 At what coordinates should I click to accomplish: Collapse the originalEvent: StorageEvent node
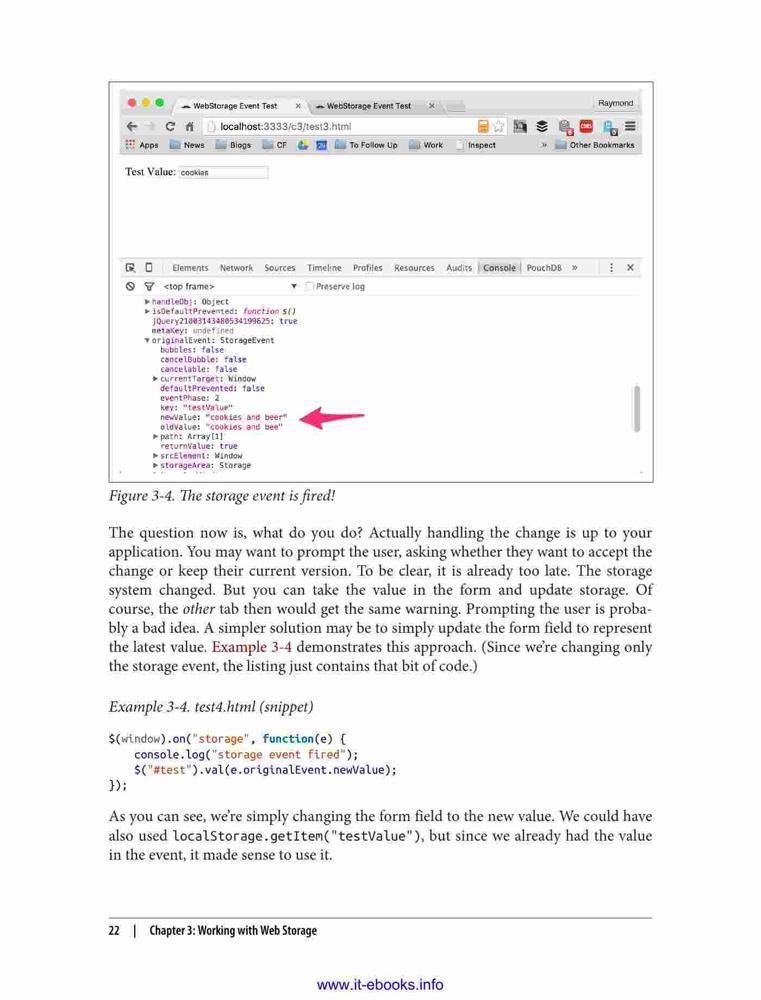click(x=147, y=341)
